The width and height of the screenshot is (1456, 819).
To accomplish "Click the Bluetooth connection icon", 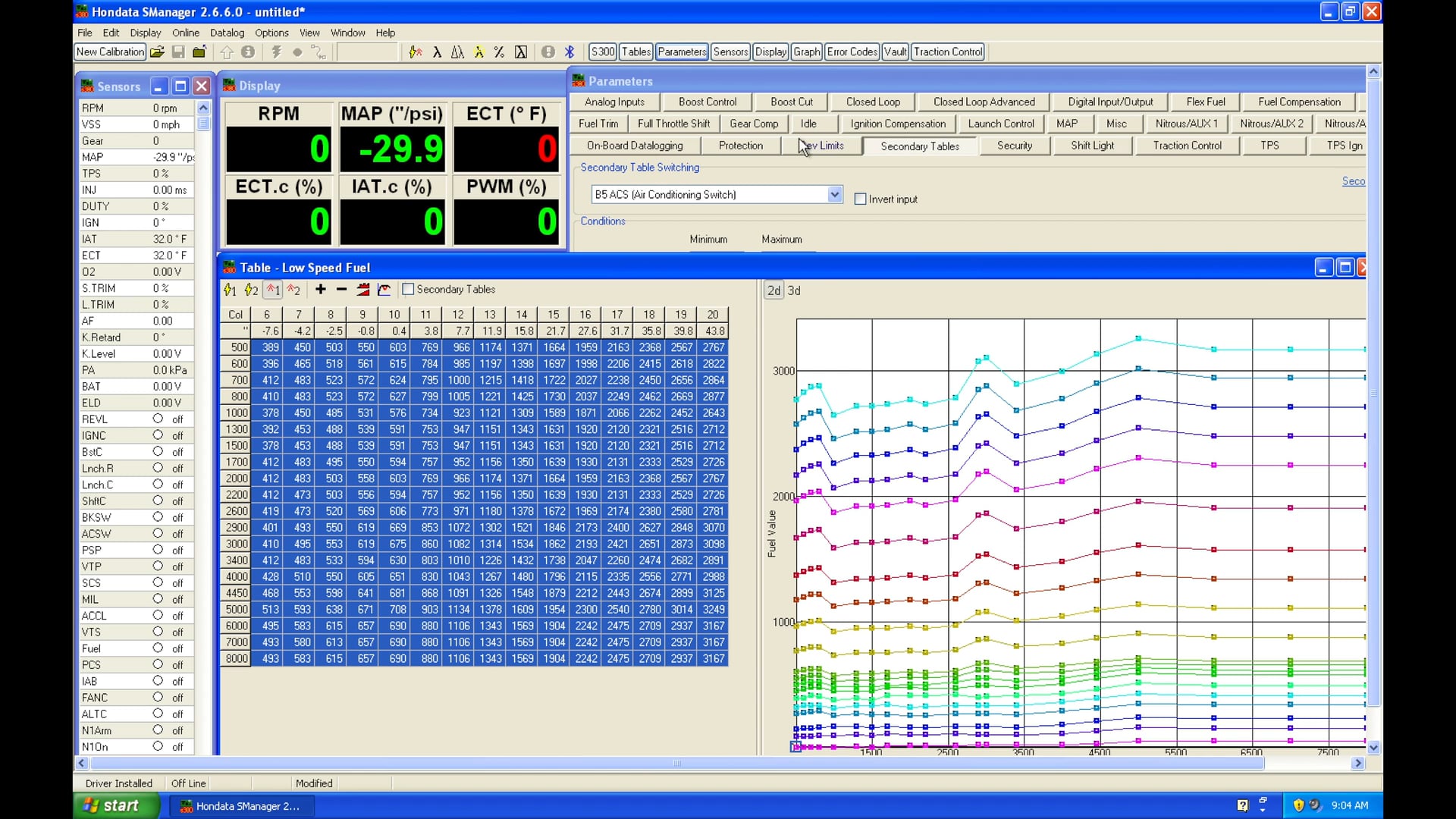I will click(x=570, y=52).
